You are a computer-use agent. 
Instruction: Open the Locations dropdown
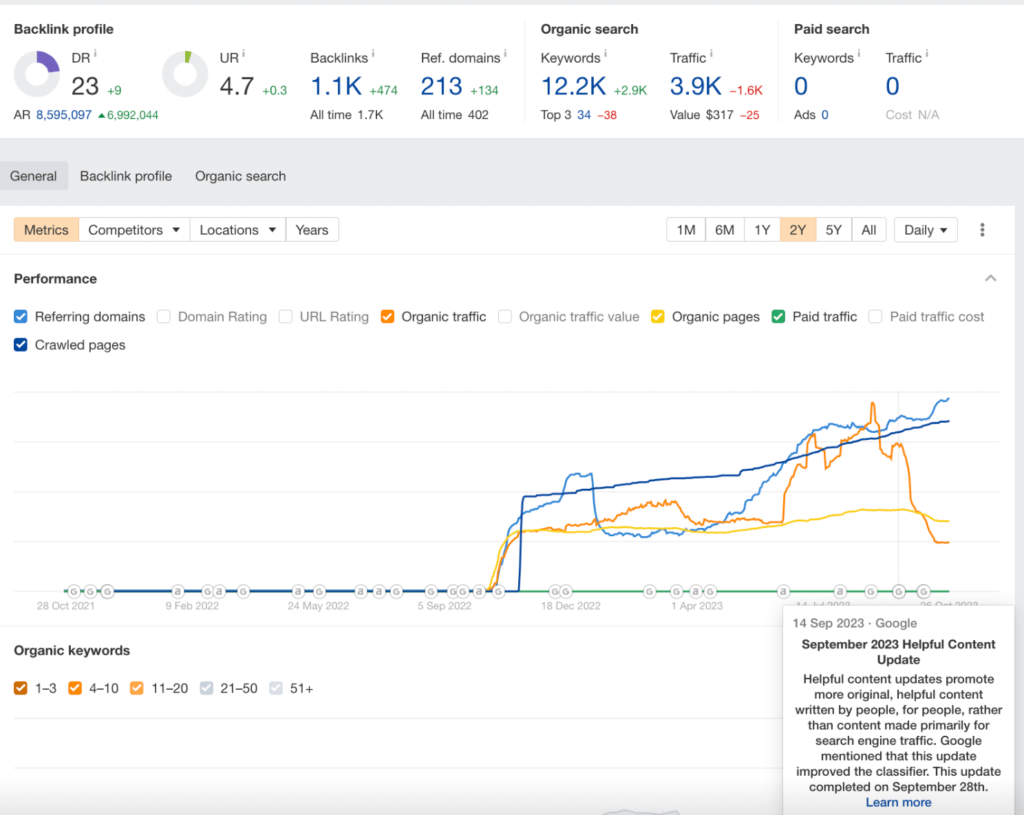point(237,229)
